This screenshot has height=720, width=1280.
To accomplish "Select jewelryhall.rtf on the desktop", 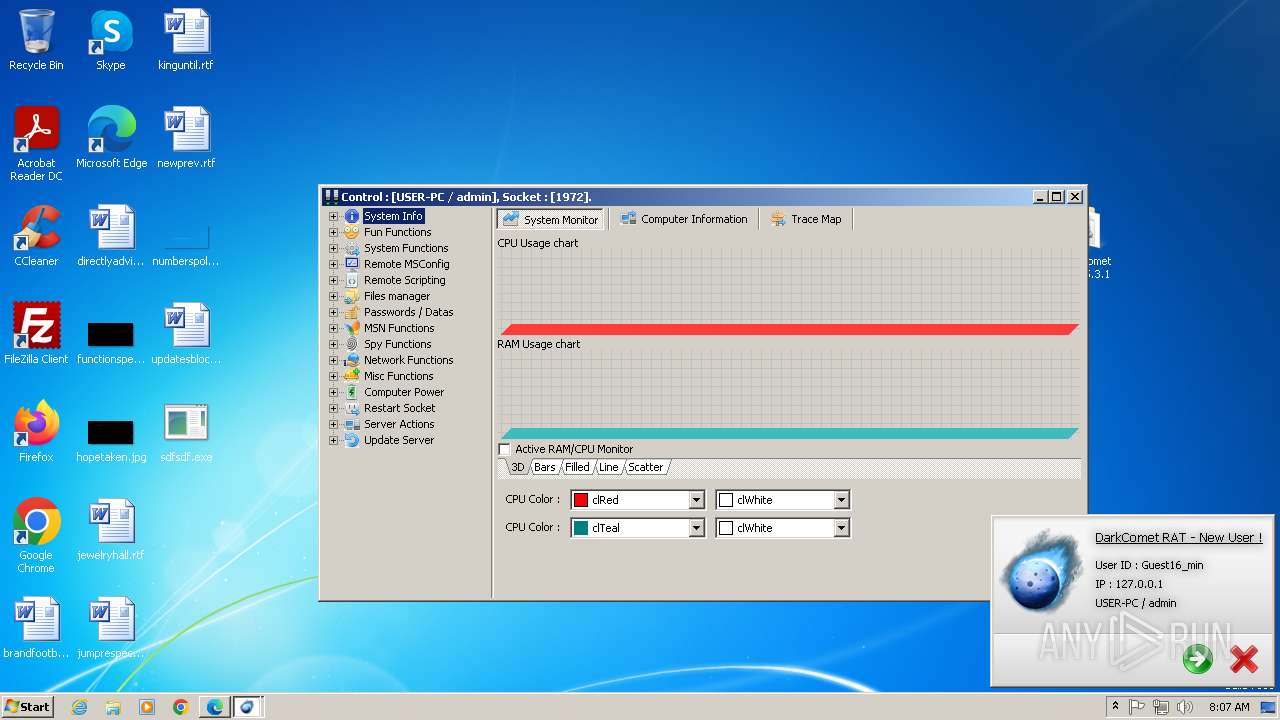I will [111, 530].
